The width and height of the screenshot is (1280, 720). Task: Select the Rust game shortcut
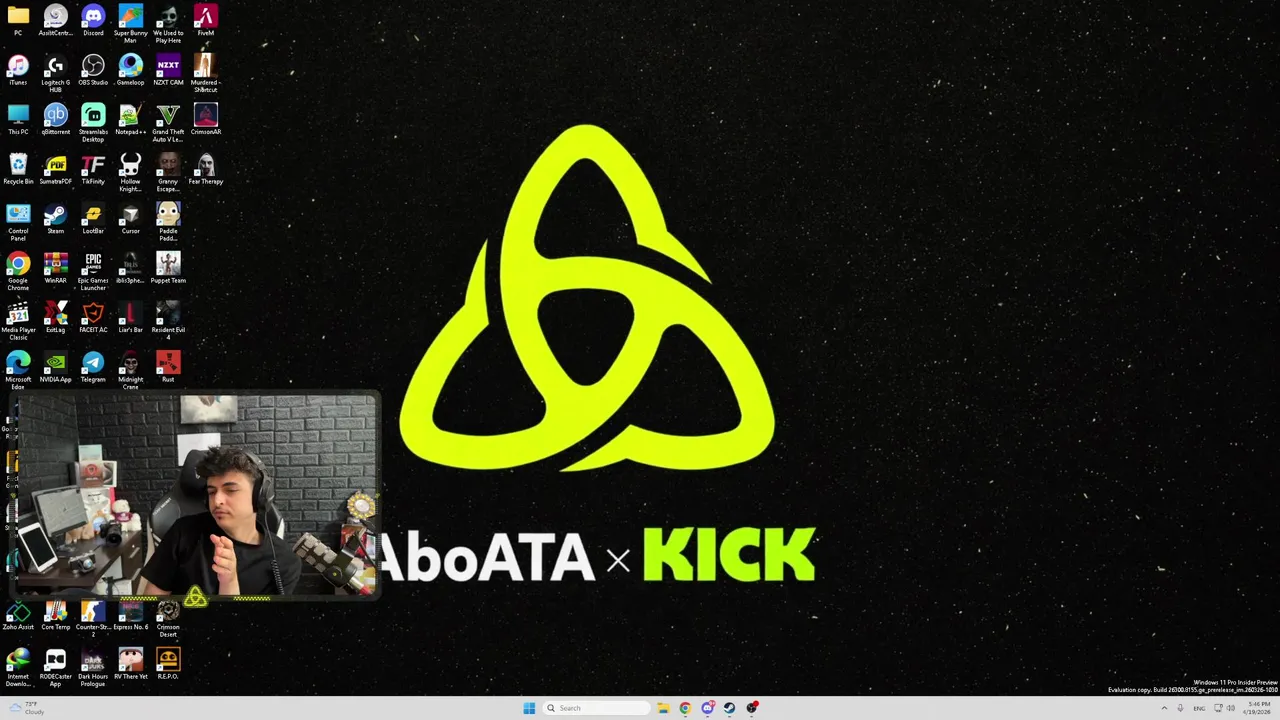click(168, 367)
